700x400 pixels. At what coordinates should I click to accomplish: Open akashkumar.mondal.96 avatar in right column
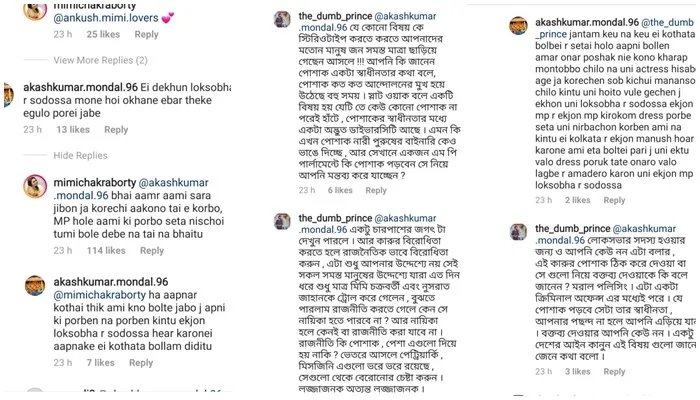[x=518, y=25]
